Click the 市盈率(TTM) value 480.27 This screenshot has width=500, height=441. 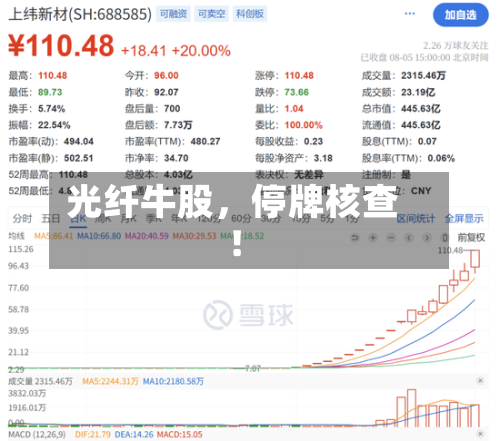[205, 141]
